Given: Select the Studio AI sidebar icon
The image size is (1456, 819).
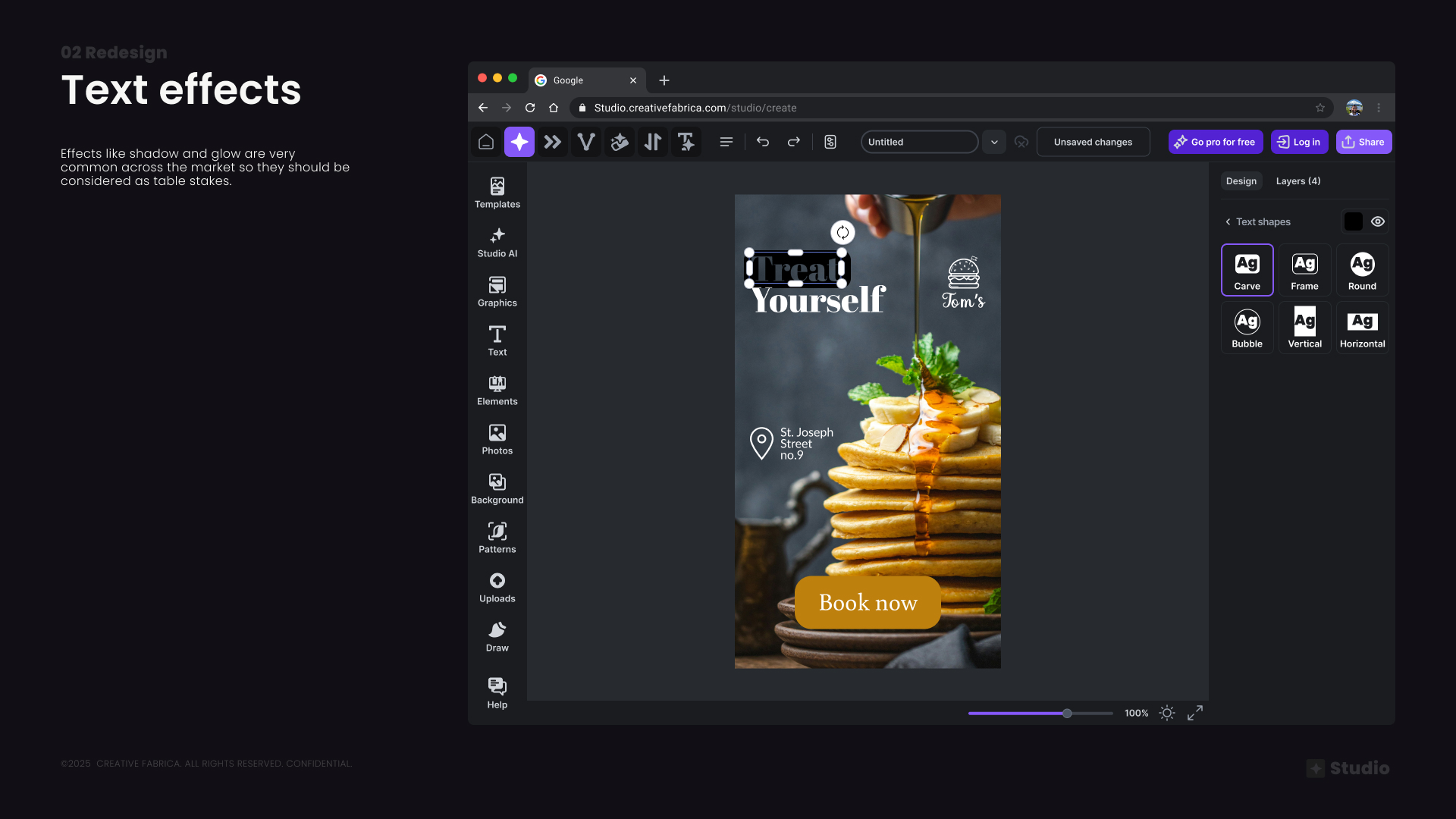Looking at the screenshot, I should 497,242.
